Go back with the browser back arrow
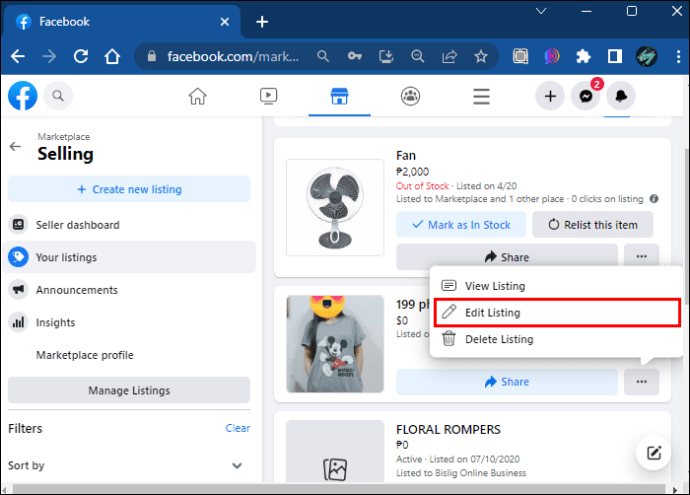This screenshot has width=690, height=495. [x=18, y=56]
